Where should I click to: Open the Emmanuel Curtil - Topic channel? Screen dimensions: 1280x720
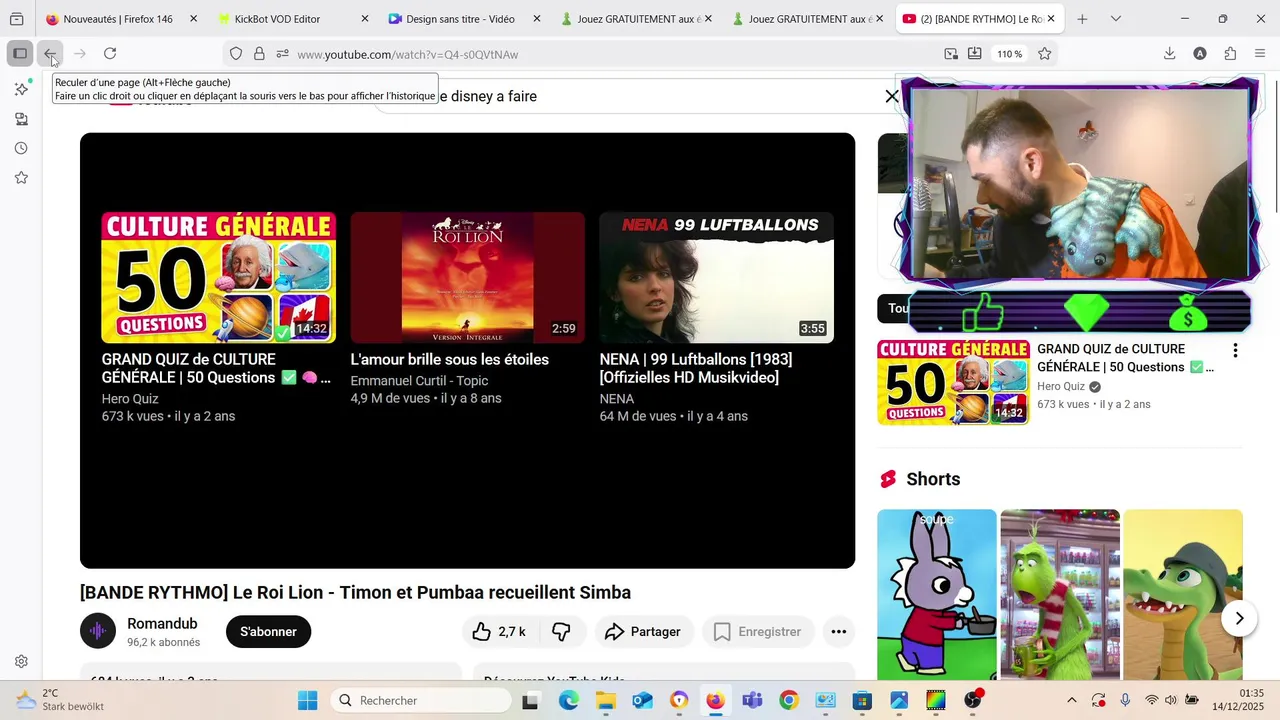coord(419,381)
